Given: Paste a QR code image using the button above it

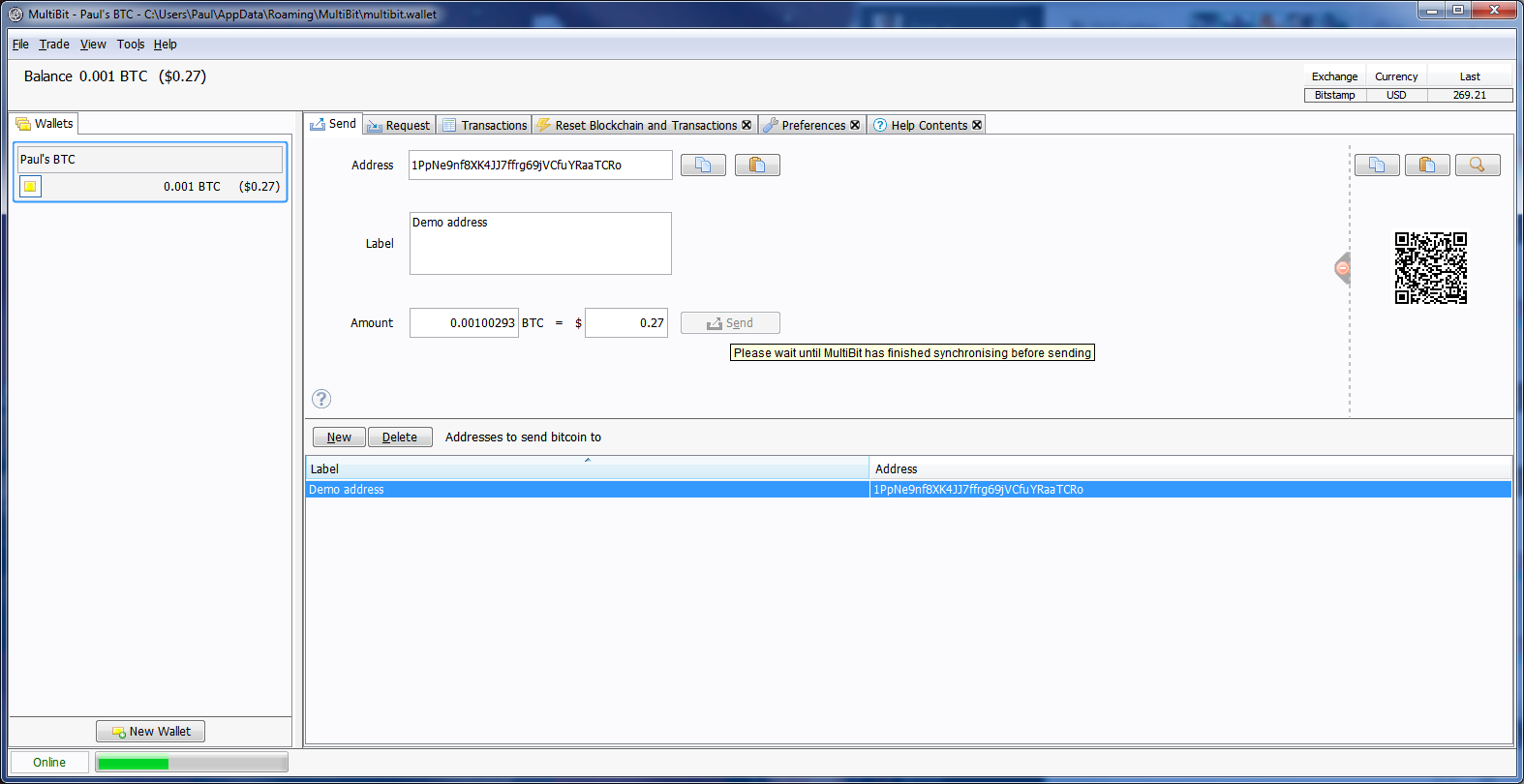Looking at the screenshot, I should tap(1427, 166).
